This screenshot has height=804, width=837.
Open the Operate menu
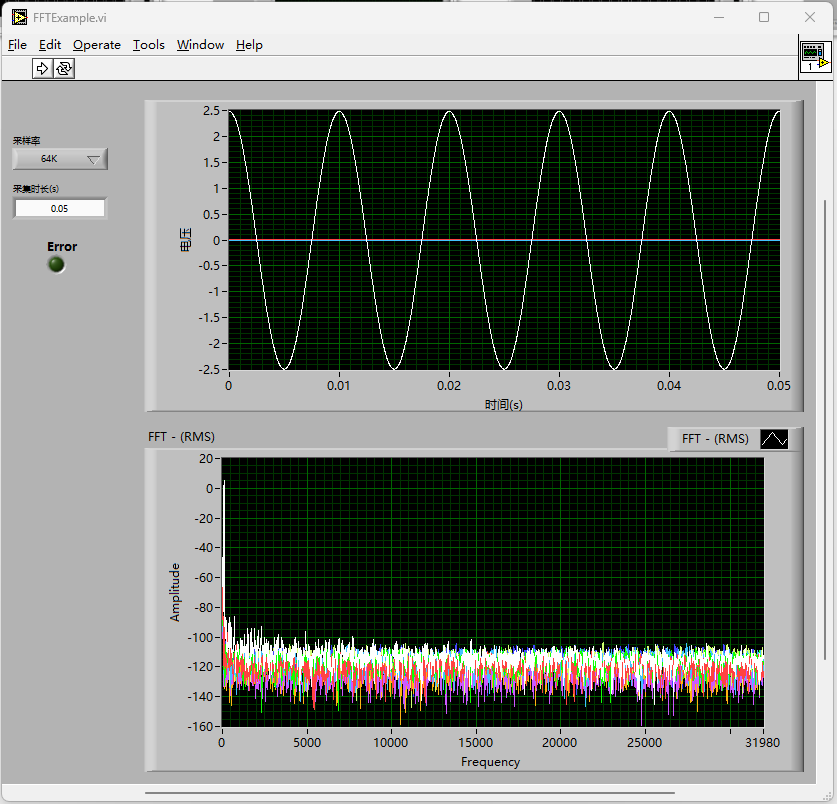[x=96, y=44]
